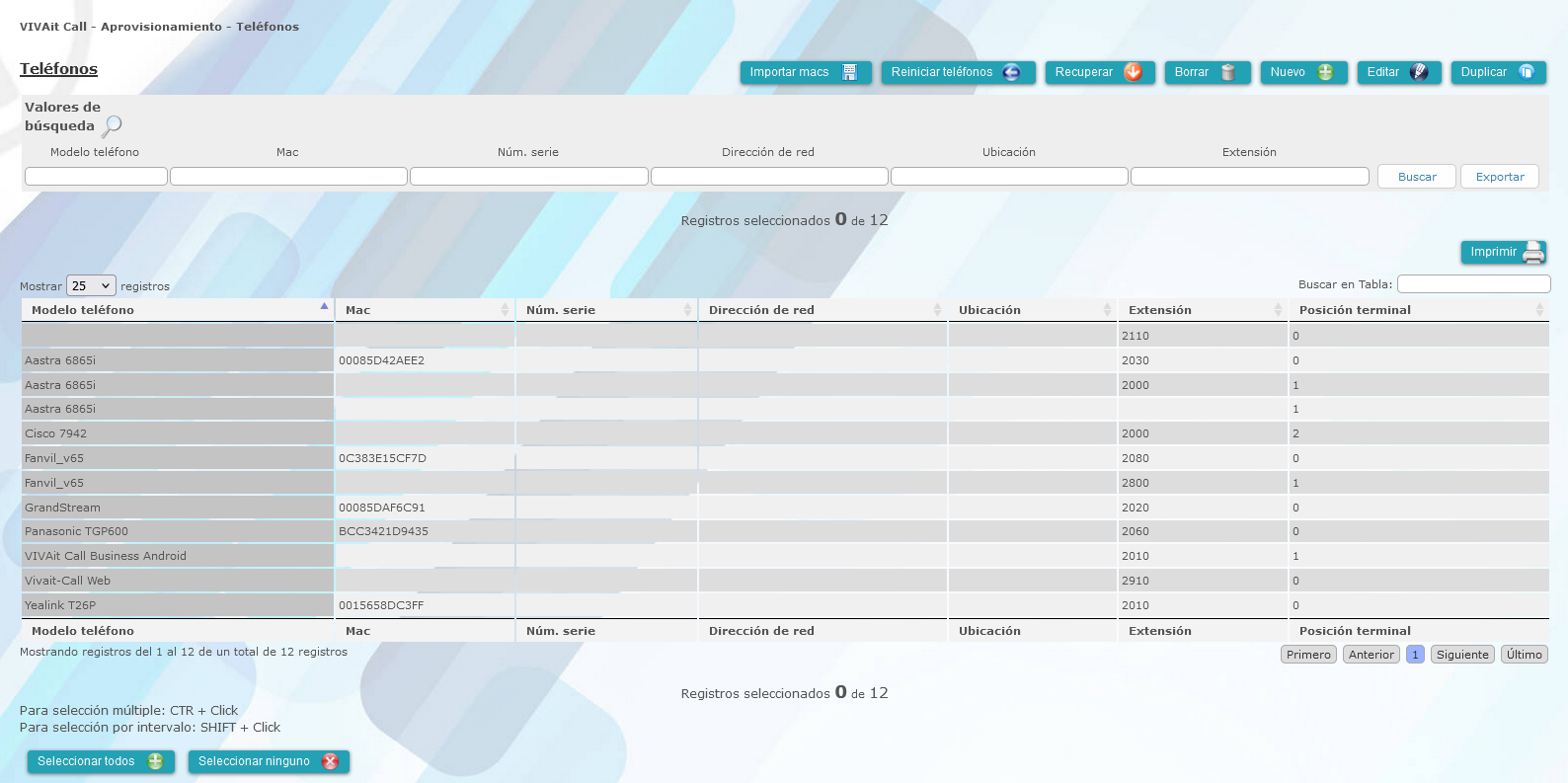This screenshot has height=783, width=1568.
Task: Open the Mostrar registros count dropdown
Action: click(91, 285)
